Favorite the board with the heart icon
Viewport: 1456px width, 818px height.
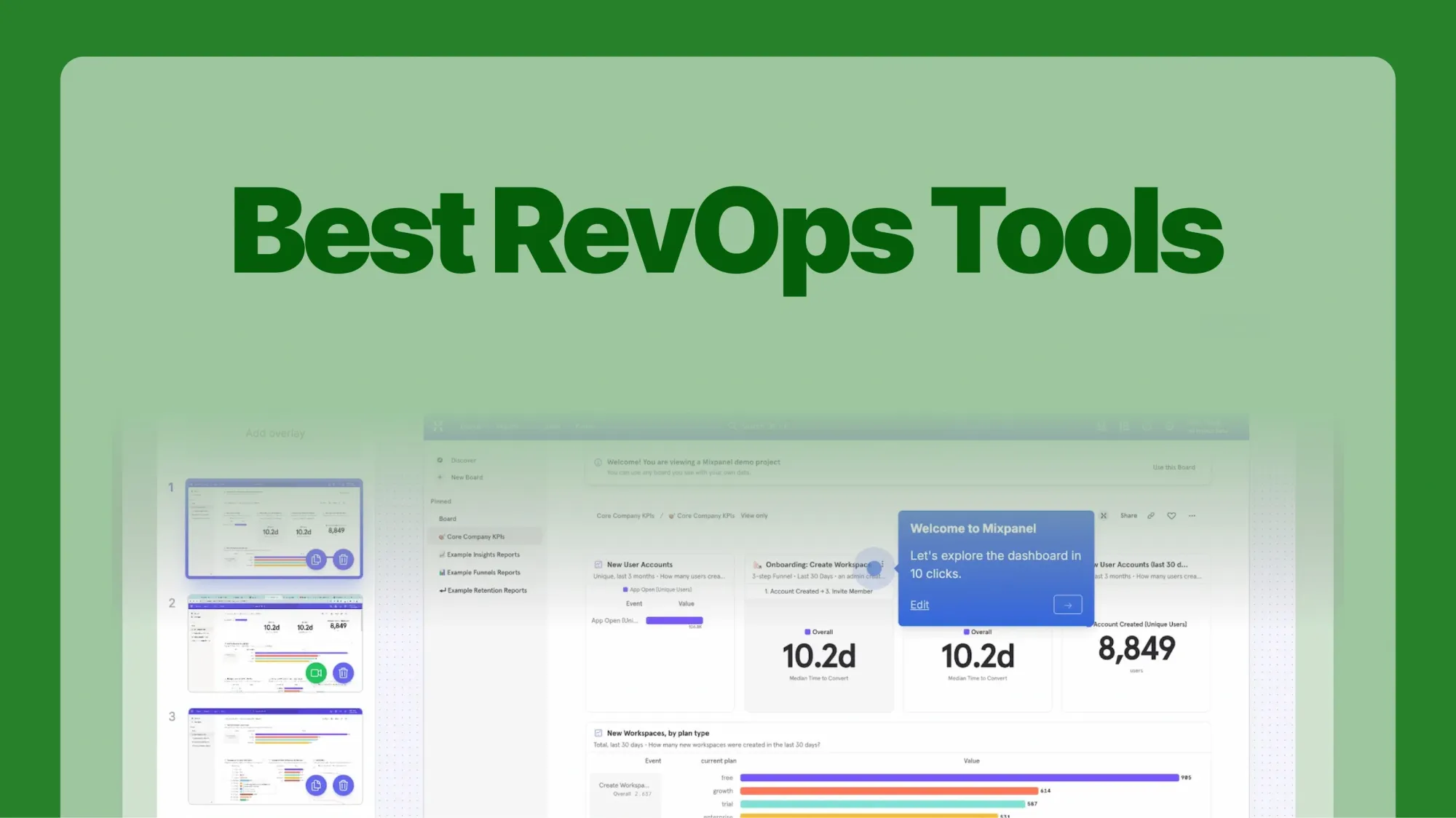tap(1172, 516)
